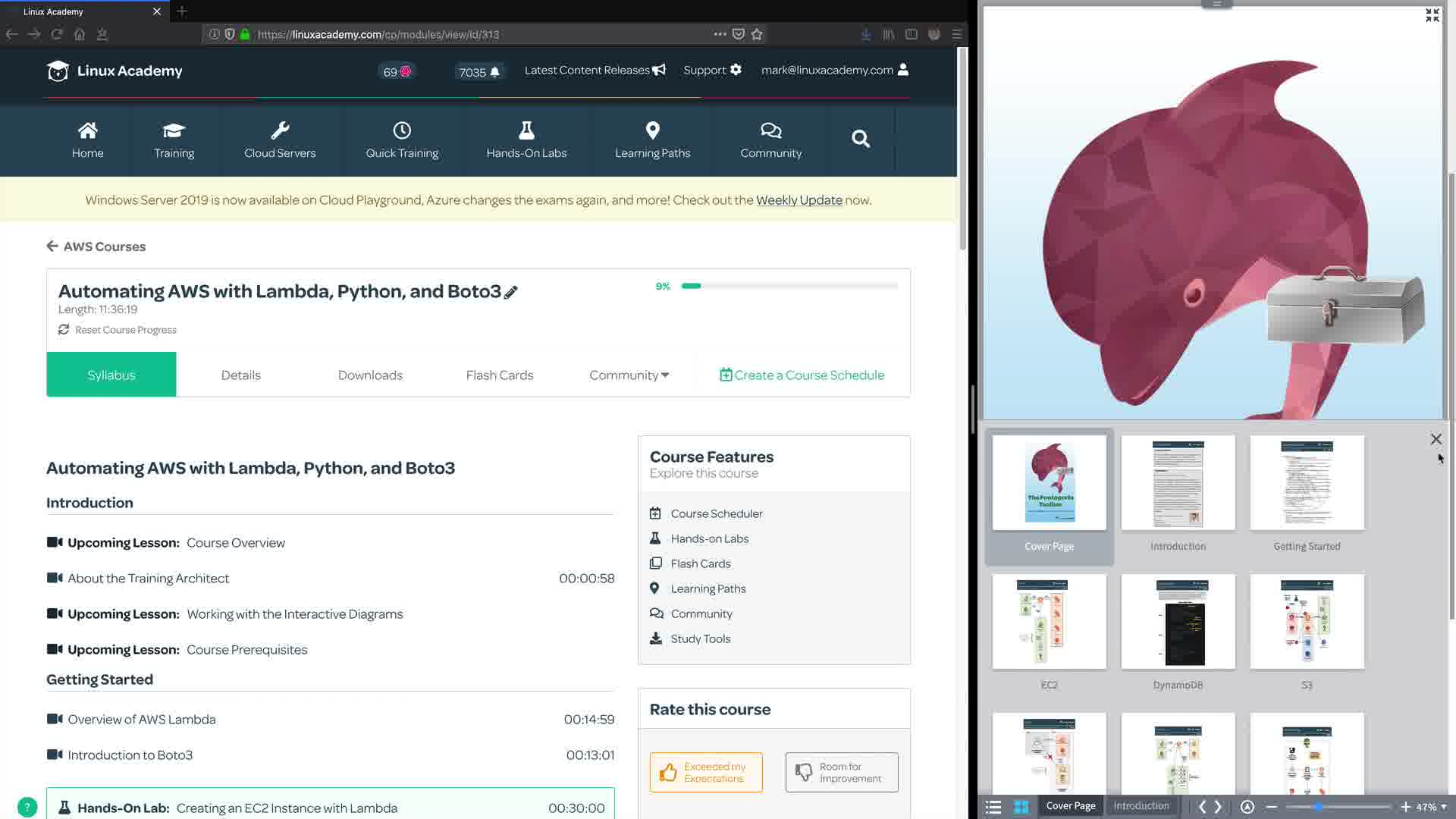
Task: Click Create a Course Schedule
Action: pos(802,375)
